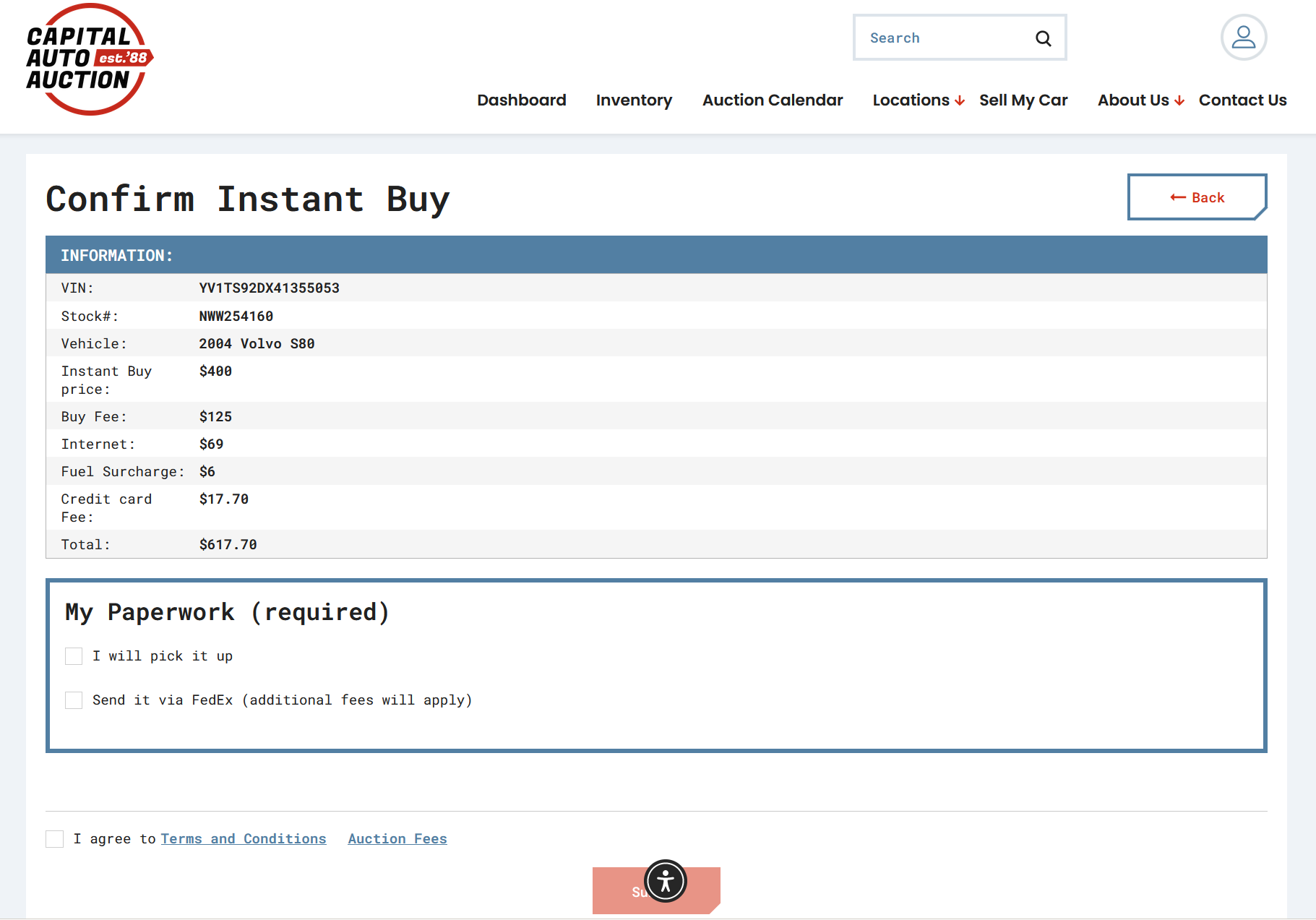Open the accessibility options widget
Viewport: 1316px width, 920px height.
665,881
